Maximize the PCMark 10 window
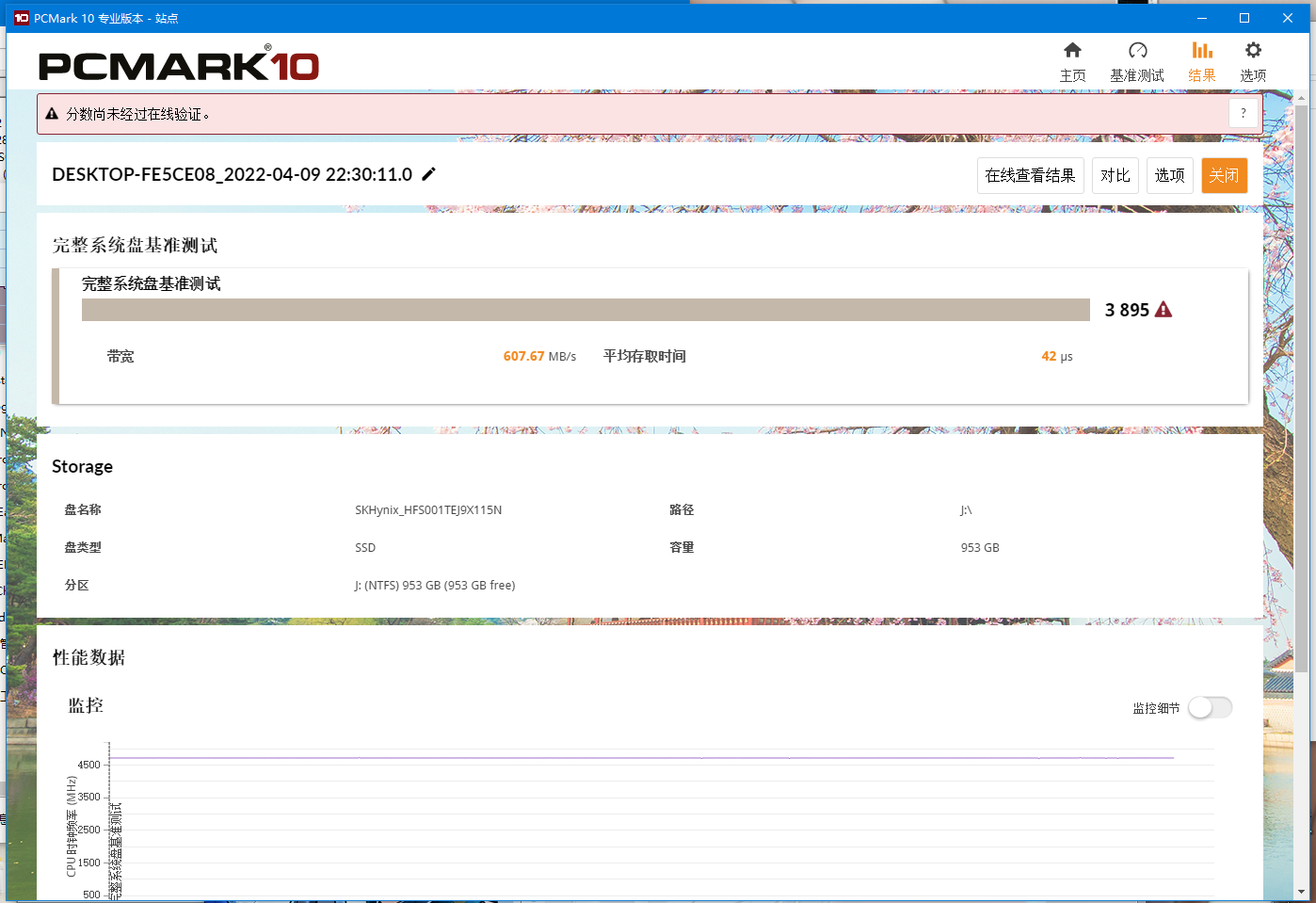Viewport: 1316px width, 903px height. [1244, 18]
